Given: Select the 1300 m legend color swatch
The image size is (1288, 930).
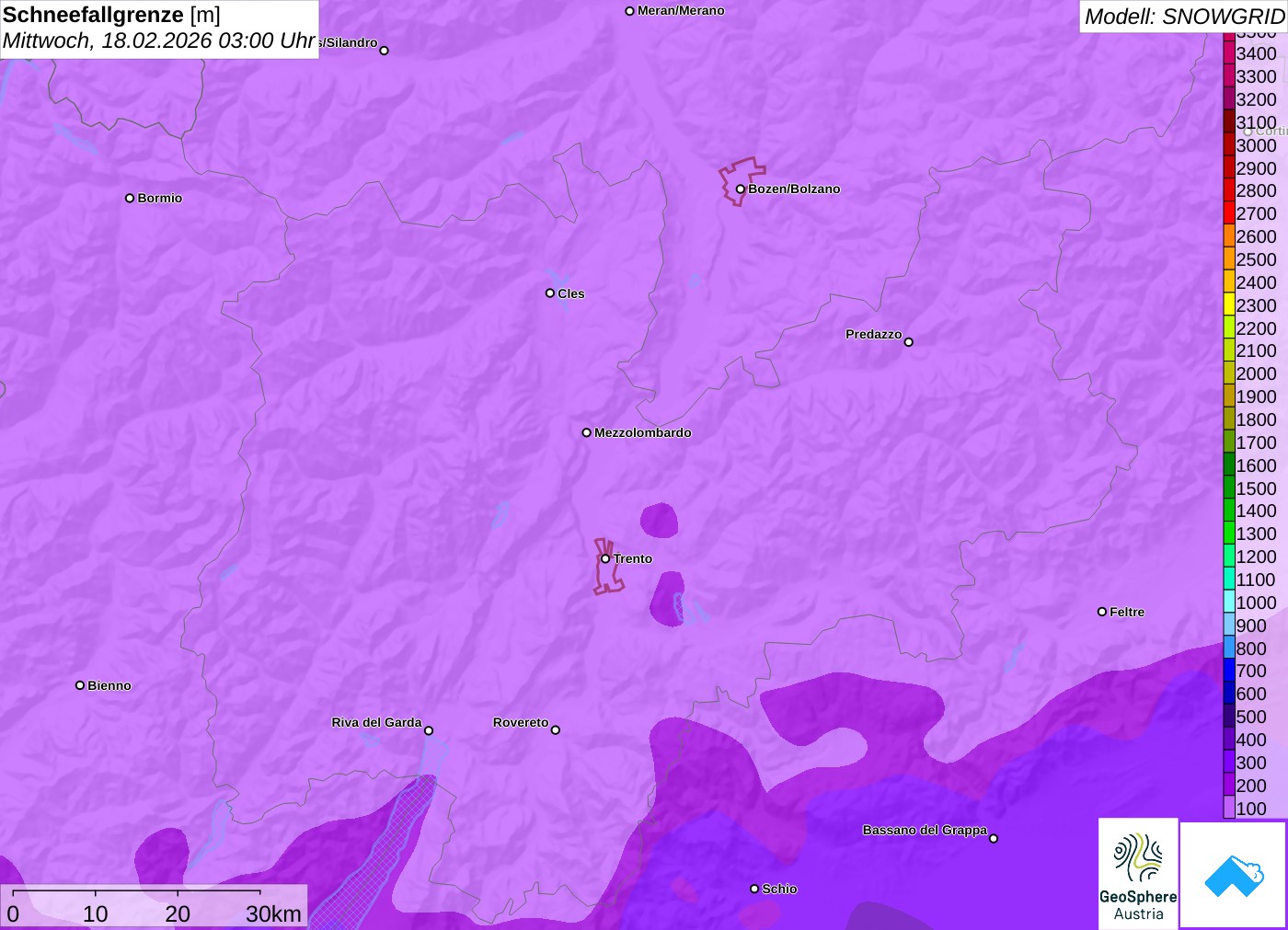Looking at the screenshot, I should pos(1229,534).
